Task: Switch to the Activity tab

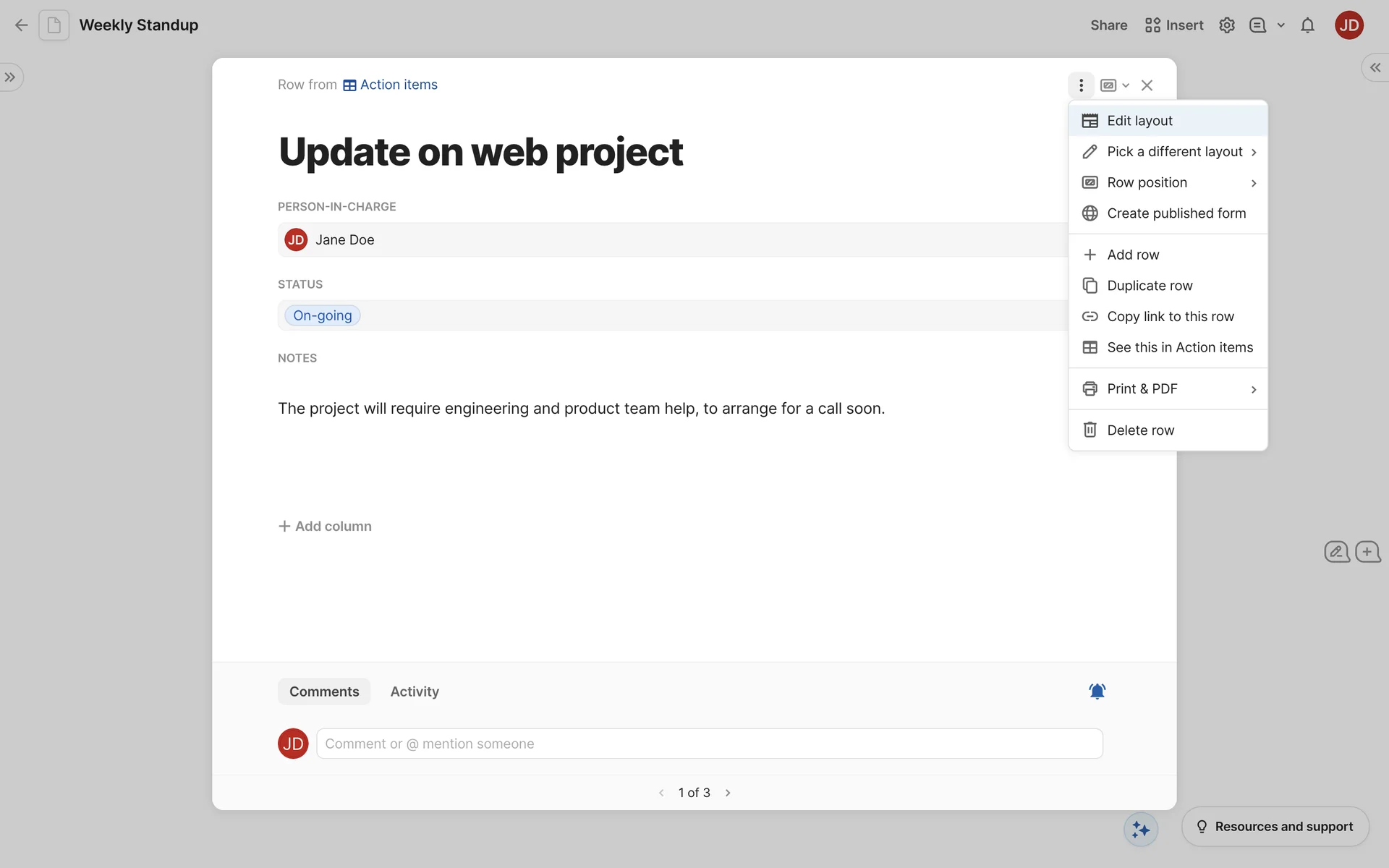Action: 415,692
